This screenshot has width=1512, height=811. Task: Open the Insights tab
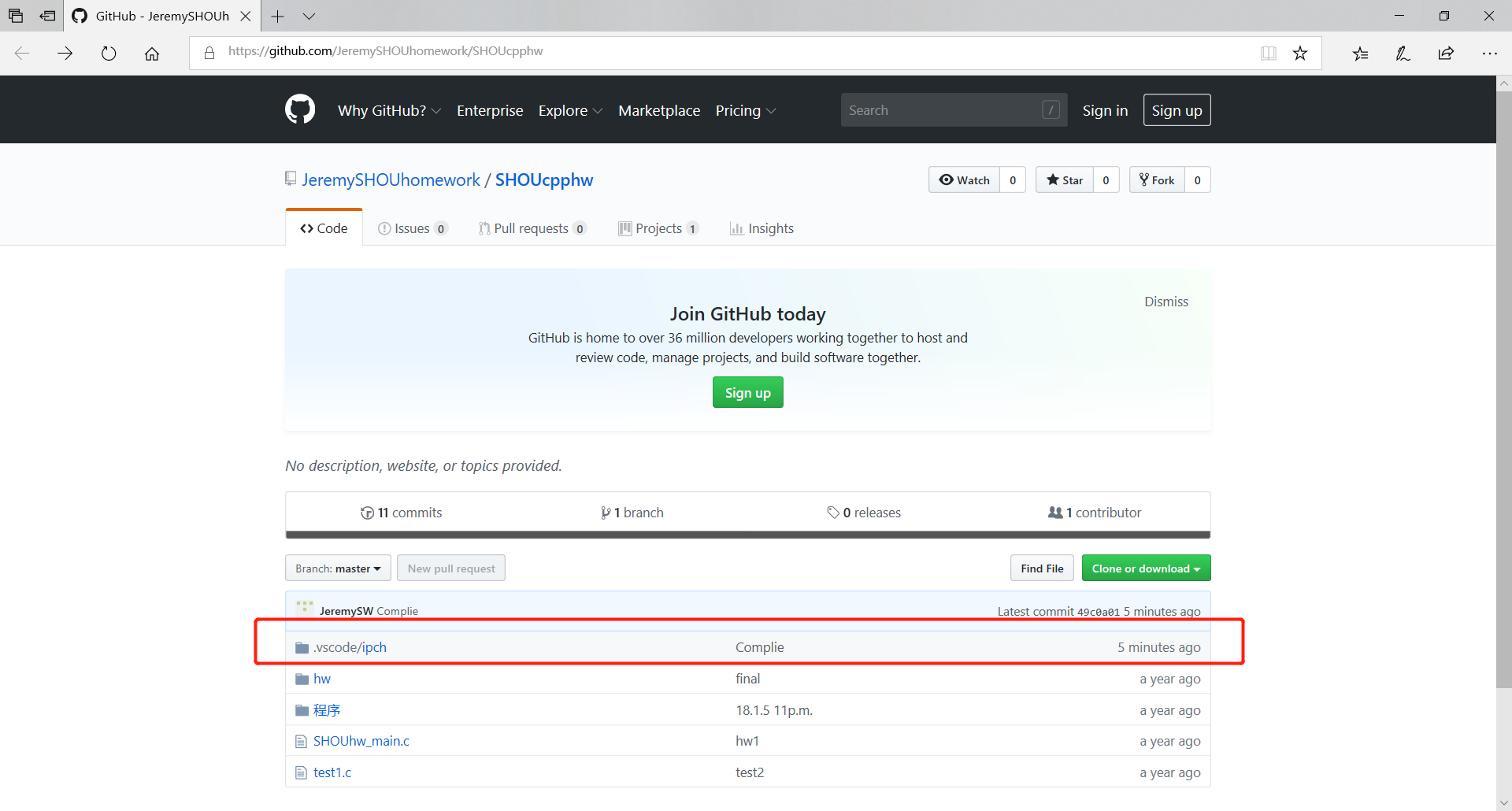point(762,228)
